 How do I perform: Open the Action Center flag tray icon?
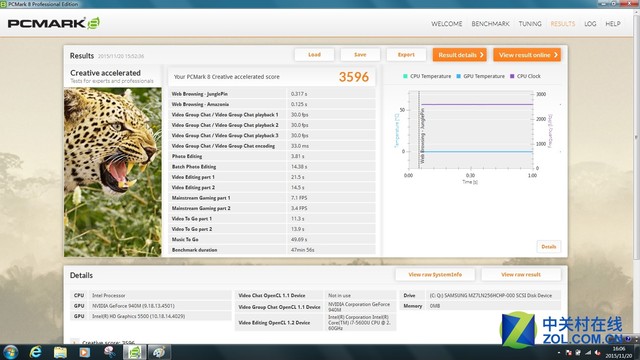click(569, 352)
